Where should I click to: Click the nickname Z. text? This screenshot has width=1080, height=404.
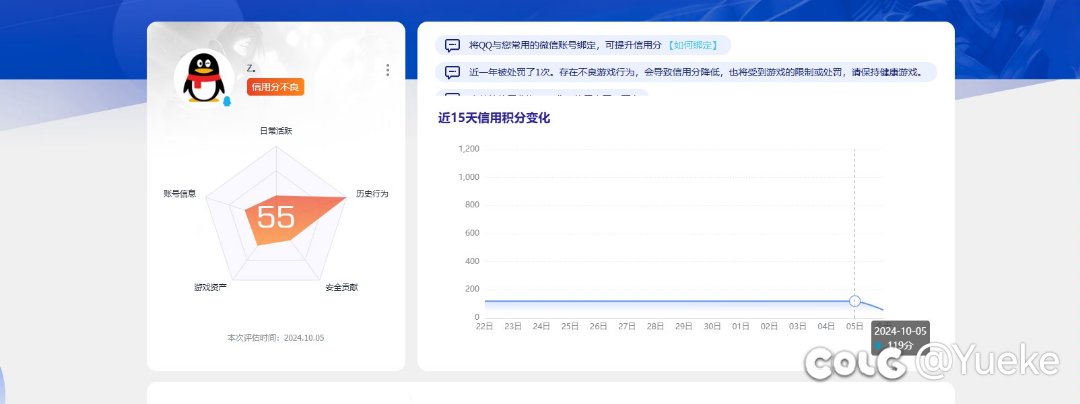pos(251,67)
